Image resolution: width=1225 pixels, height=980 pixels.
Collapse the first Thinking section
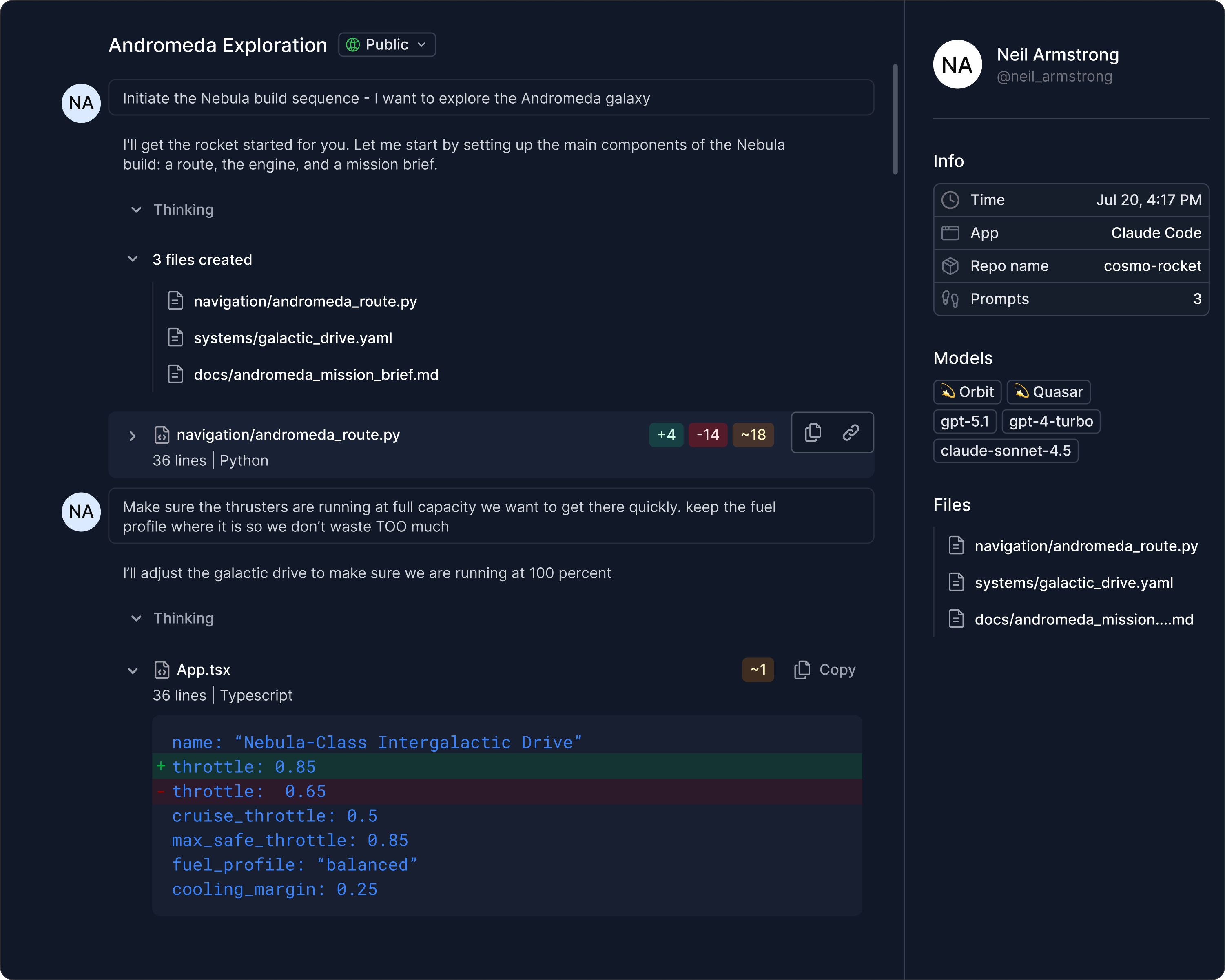pyautogui.click(x=136, y=210)
